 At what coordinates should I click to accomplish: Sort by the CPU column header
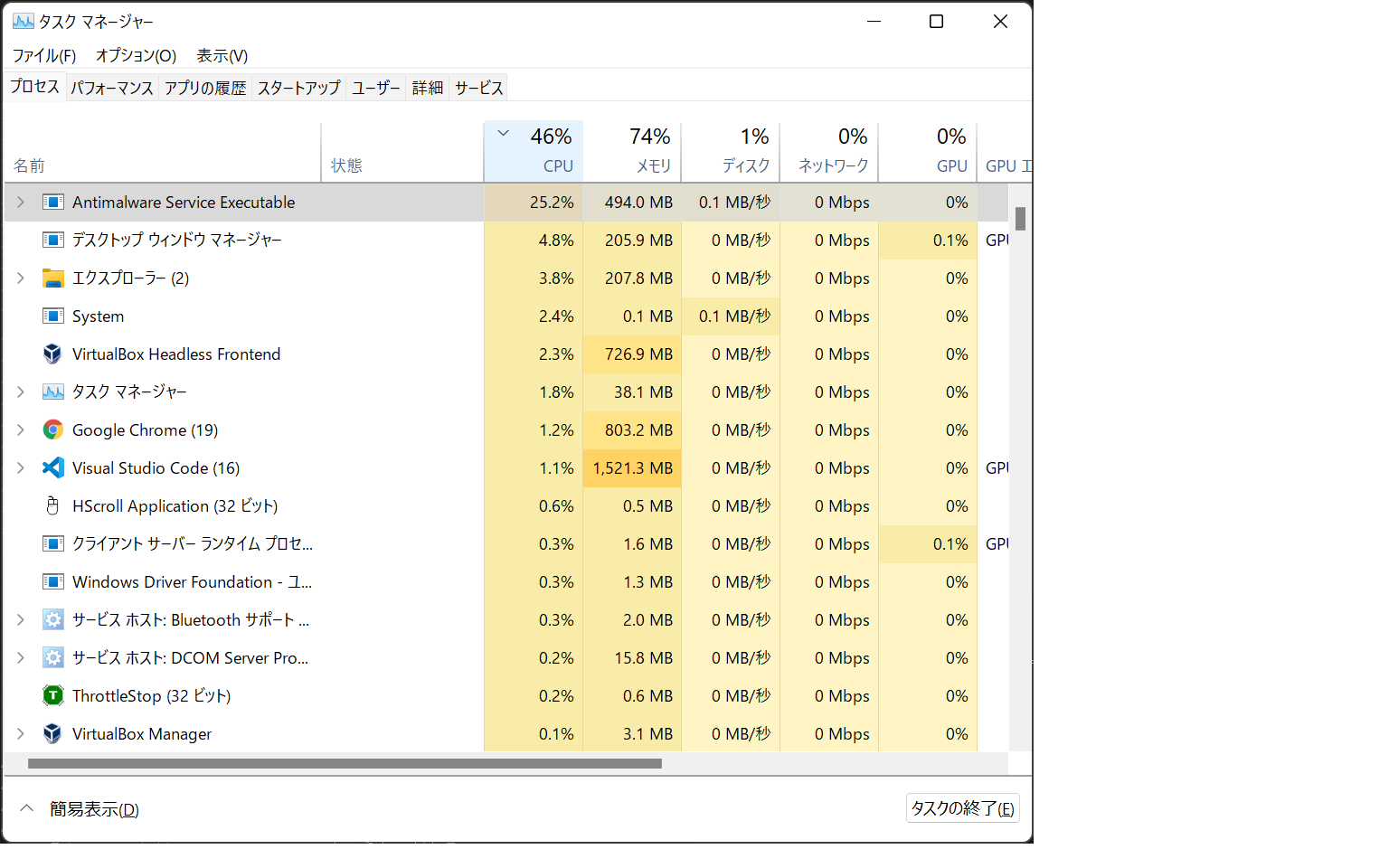click(534, 151)
